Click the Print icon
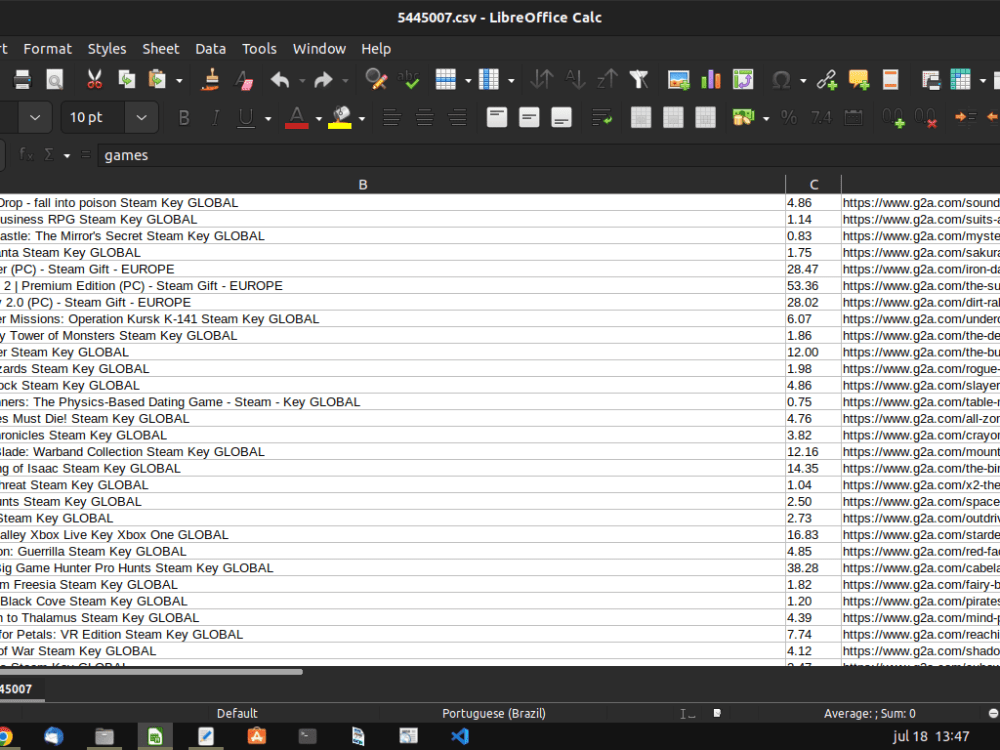The width and height of the screenshot is (1000, 750). pos(22,80)
